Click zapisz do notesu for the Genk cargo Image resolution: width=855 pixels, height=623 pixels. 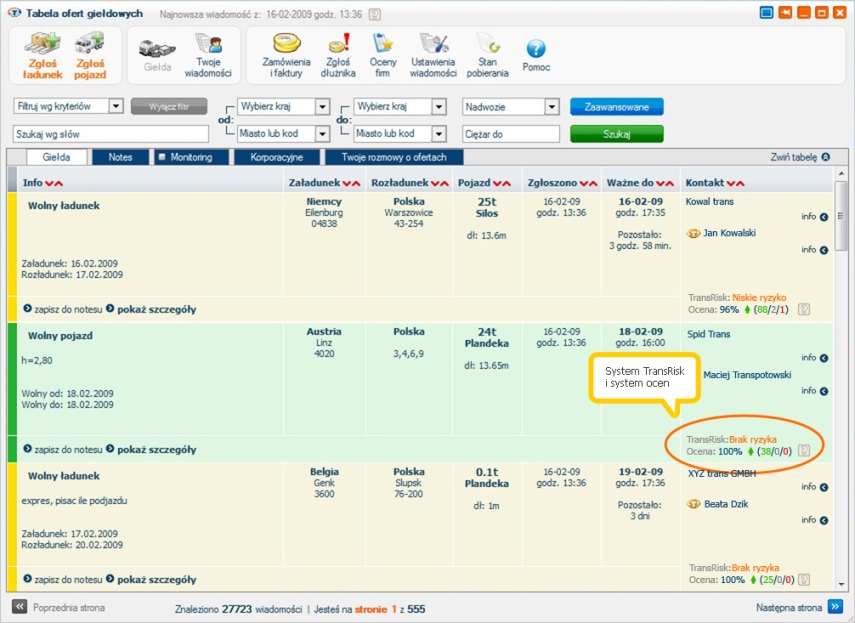click(x=63, y=579)
